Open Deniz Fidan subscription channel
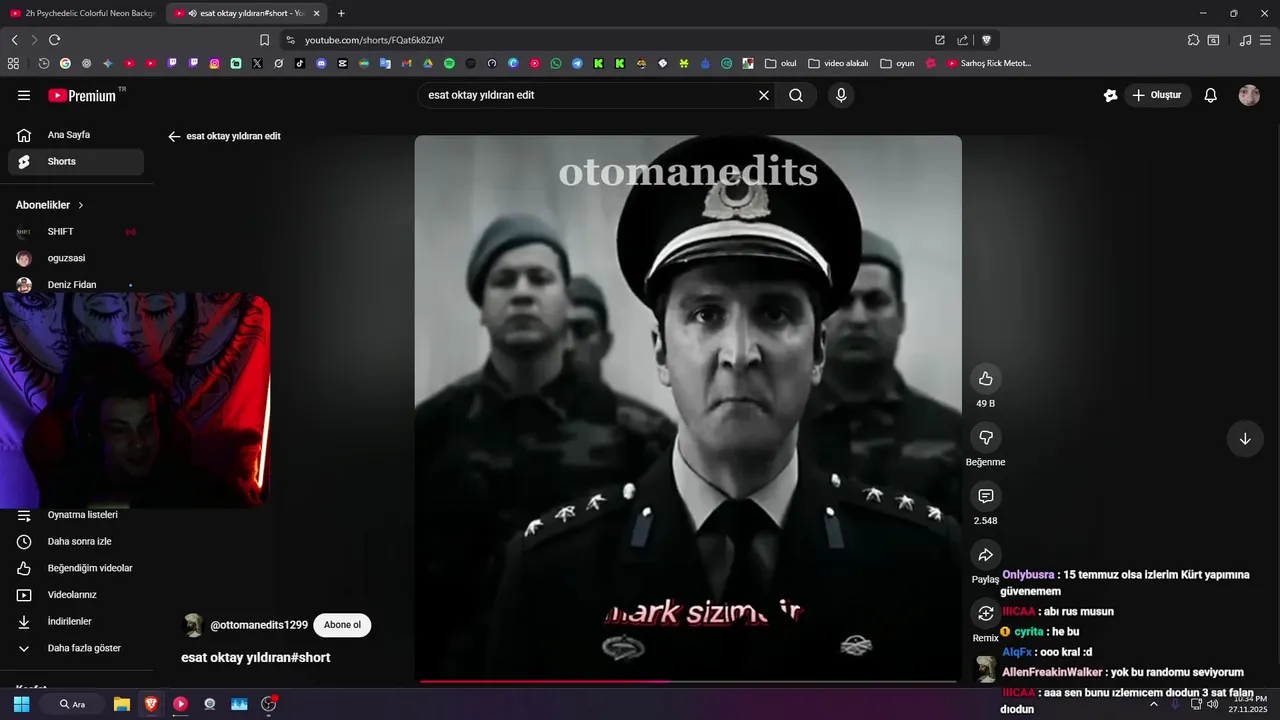The height and width of the screenshot is (720, 1280). tap(76, 285)
